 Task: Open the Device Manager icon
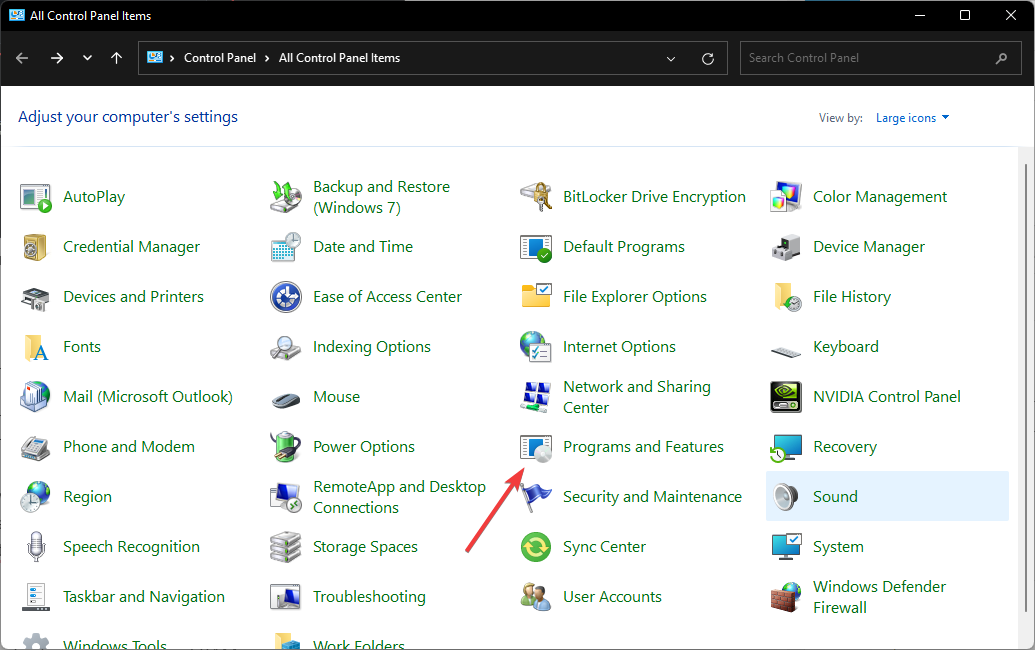pos(786,247)
